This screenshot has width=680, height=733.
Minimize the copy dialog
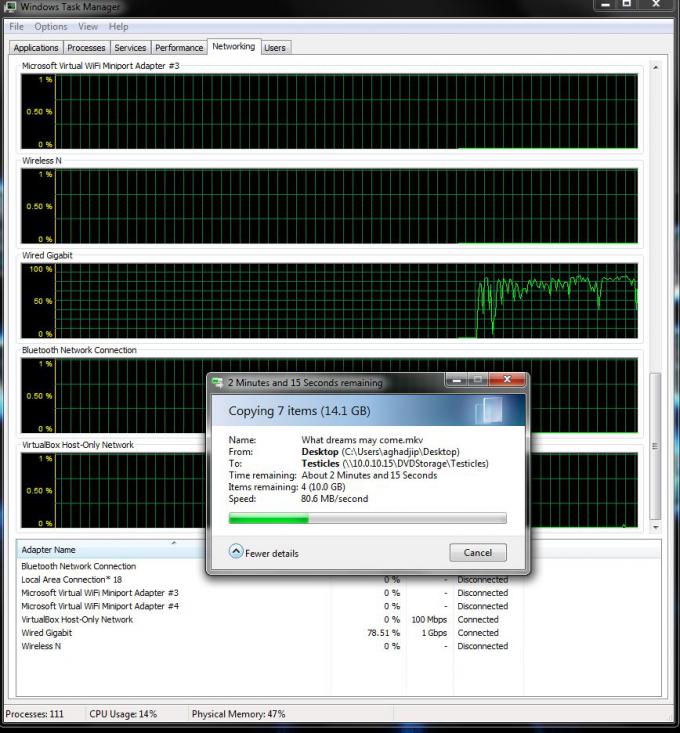[x=457, y=380]
